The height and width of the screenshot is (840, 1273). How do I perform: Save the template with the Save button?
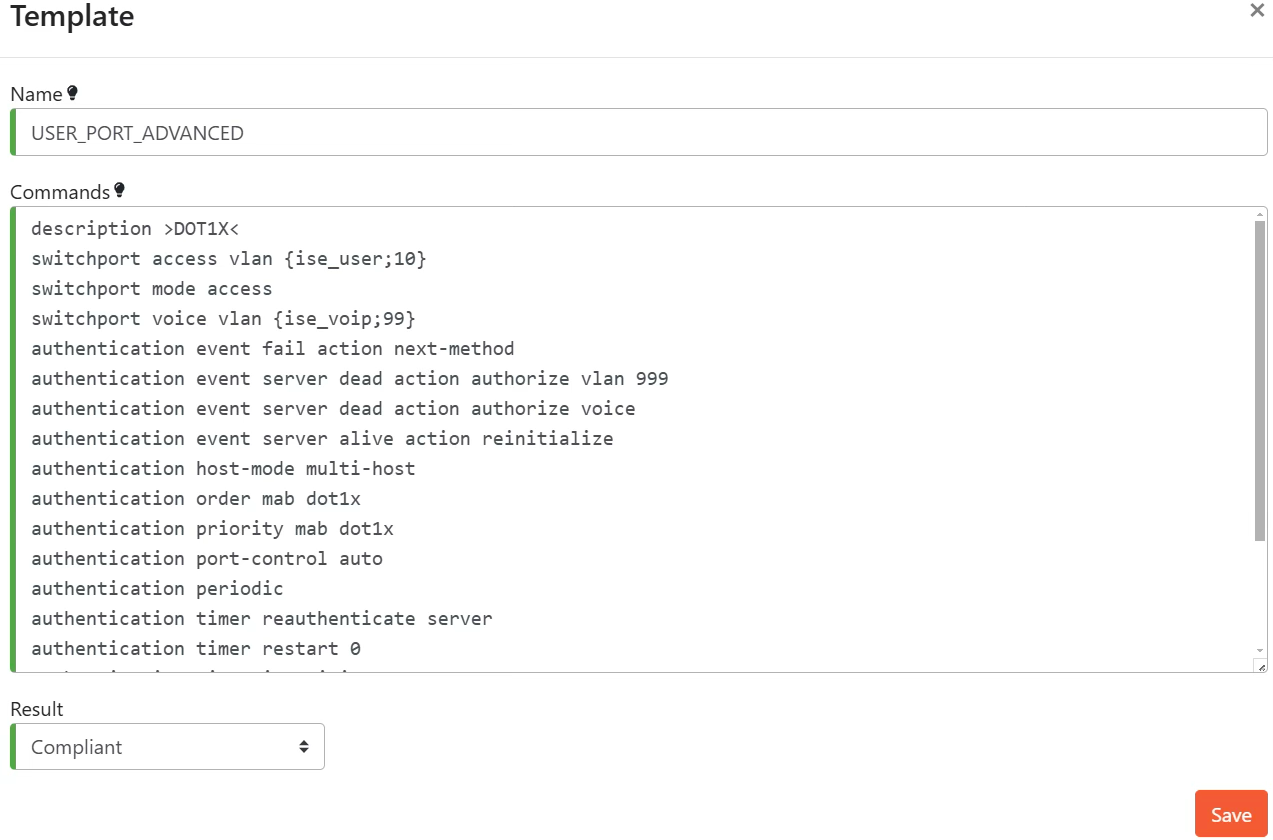[1231, 815]
